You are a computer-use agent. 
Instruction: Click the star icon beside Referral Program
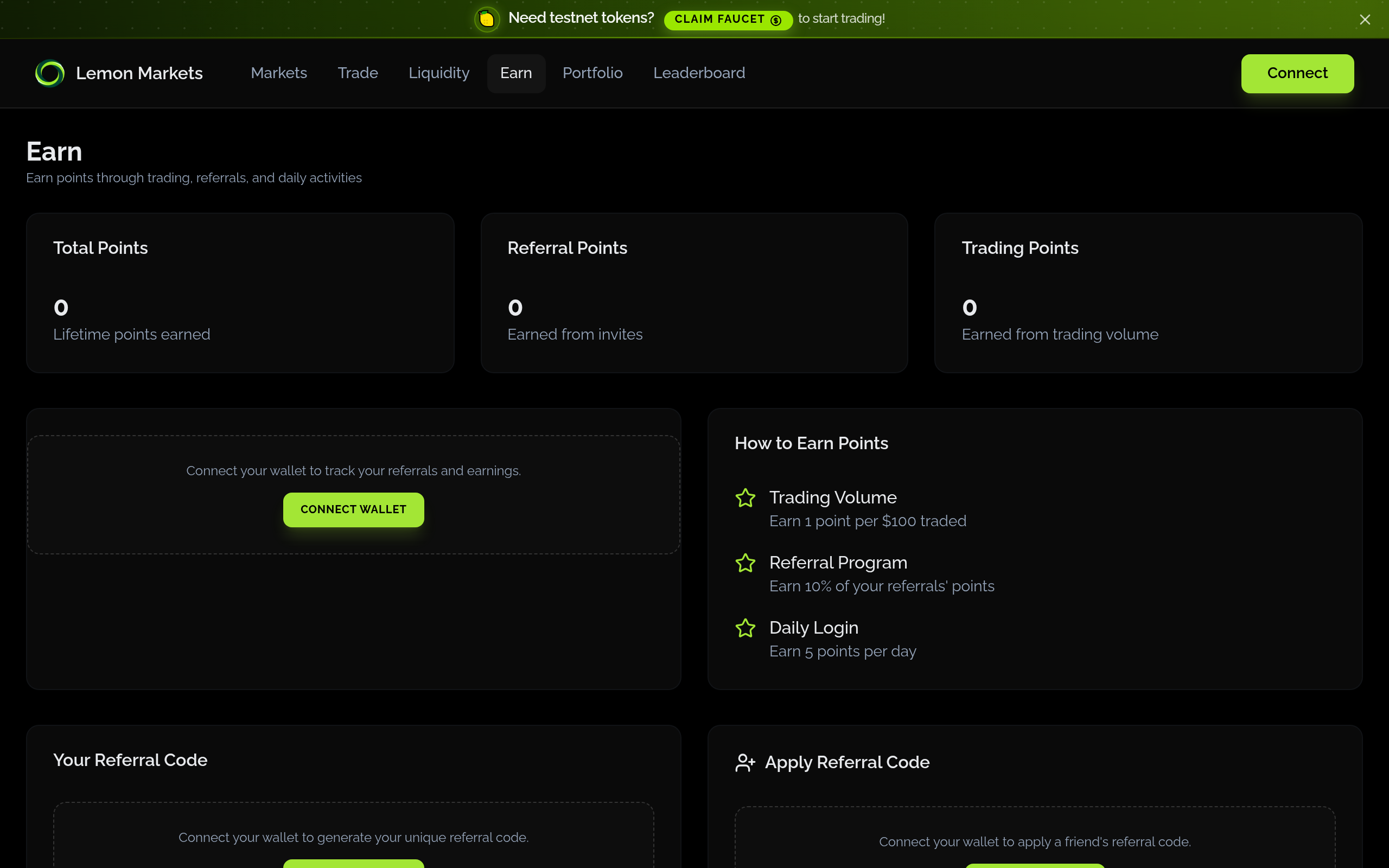tap(745, 563)
